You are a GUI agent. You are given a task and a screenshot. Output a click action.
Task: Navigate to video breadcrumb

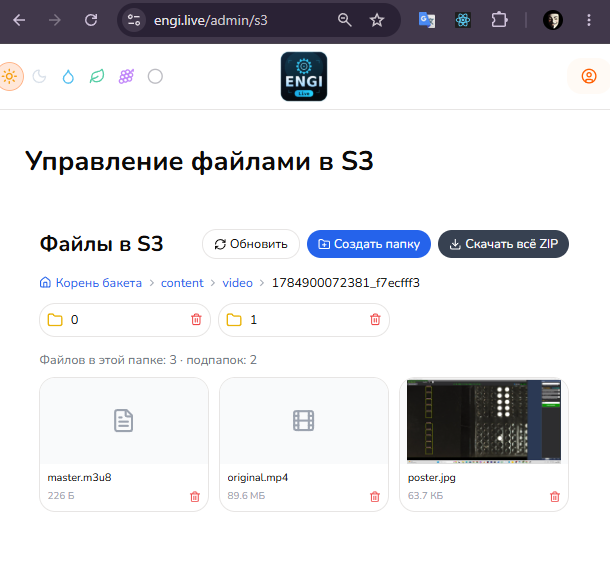pos(237,282)
